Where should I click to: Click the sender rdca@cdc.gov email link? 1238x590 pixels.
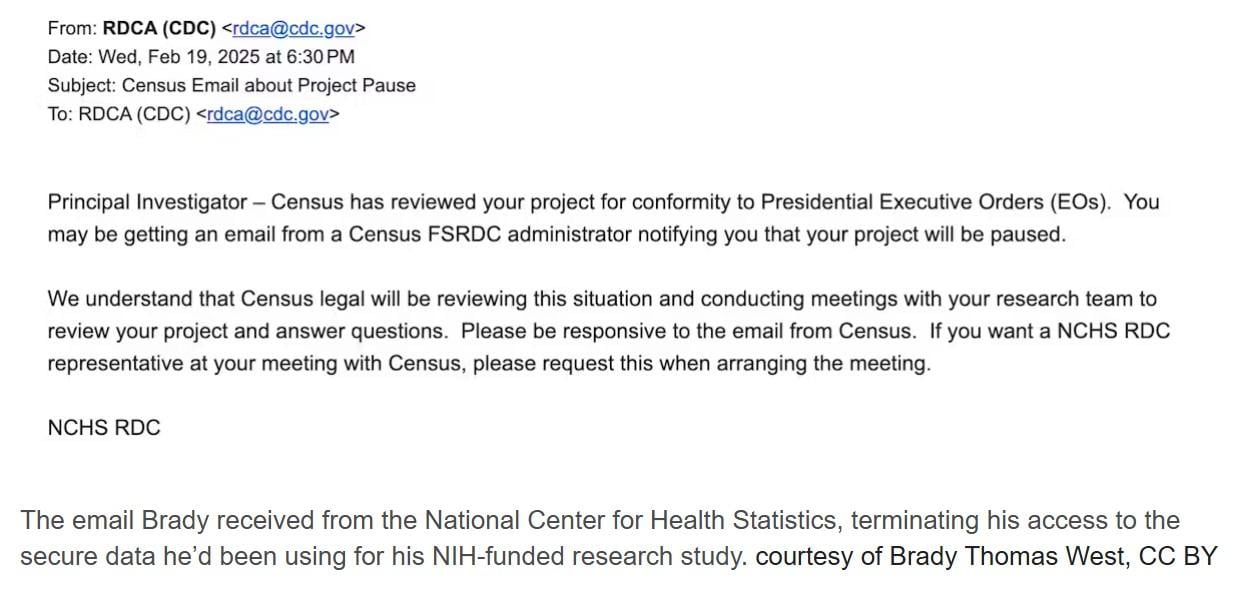[293, 28]
